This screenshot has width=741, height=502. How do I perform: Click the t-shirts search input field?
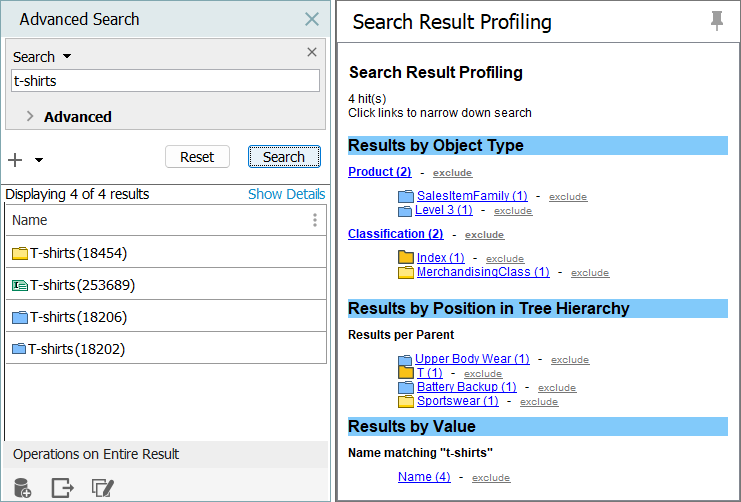pyautogui.click(x=165, y=81)
